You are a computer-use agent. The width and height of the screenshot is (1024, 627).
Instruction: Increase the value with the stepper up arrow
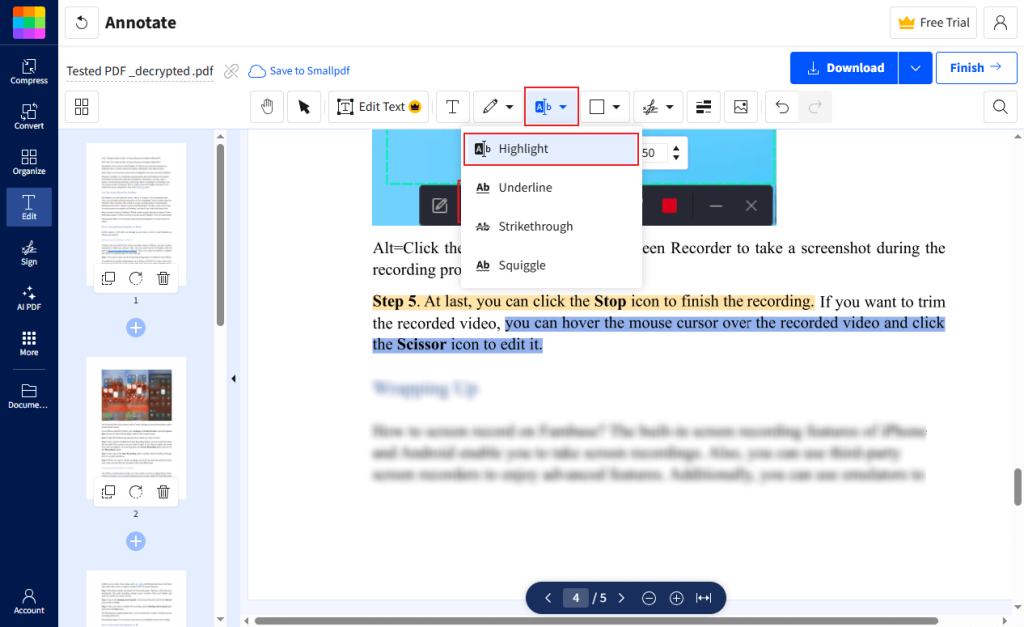[676, 145]
